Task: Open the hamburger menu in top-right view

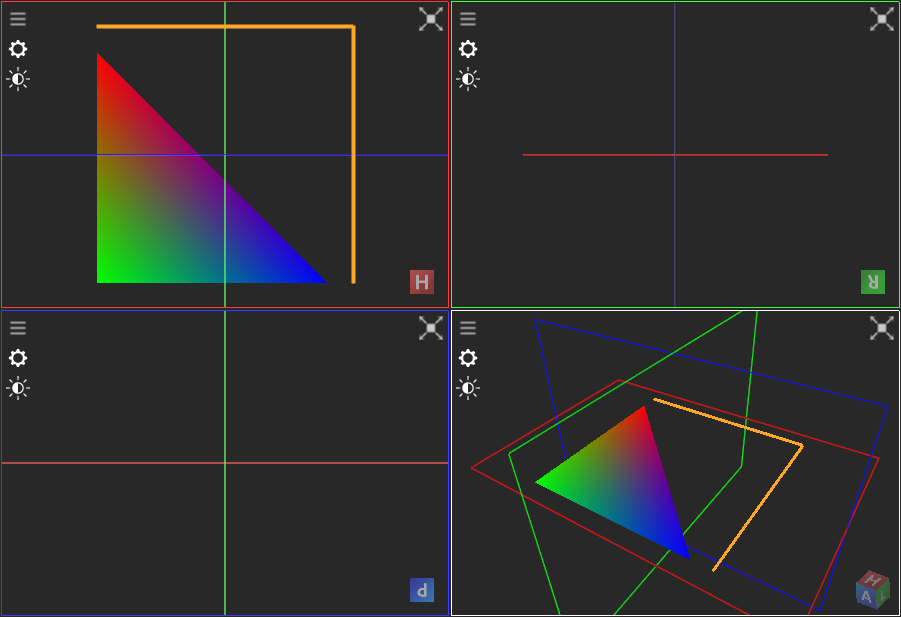Action: (468, 19)
